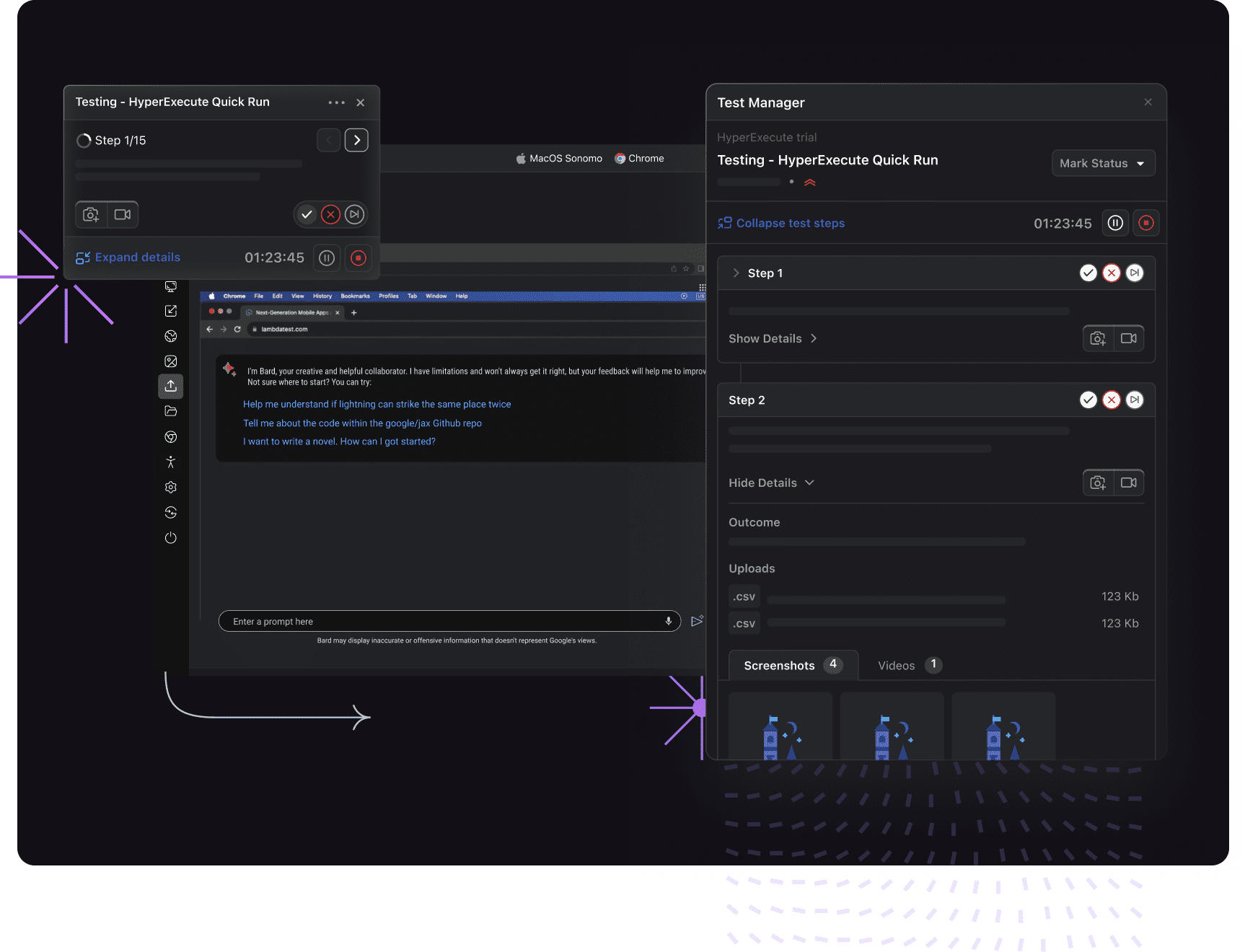Screen dimensions: 1245x952
Task: Open the accessibility tool in the sidebar
Action: [171, 461]
